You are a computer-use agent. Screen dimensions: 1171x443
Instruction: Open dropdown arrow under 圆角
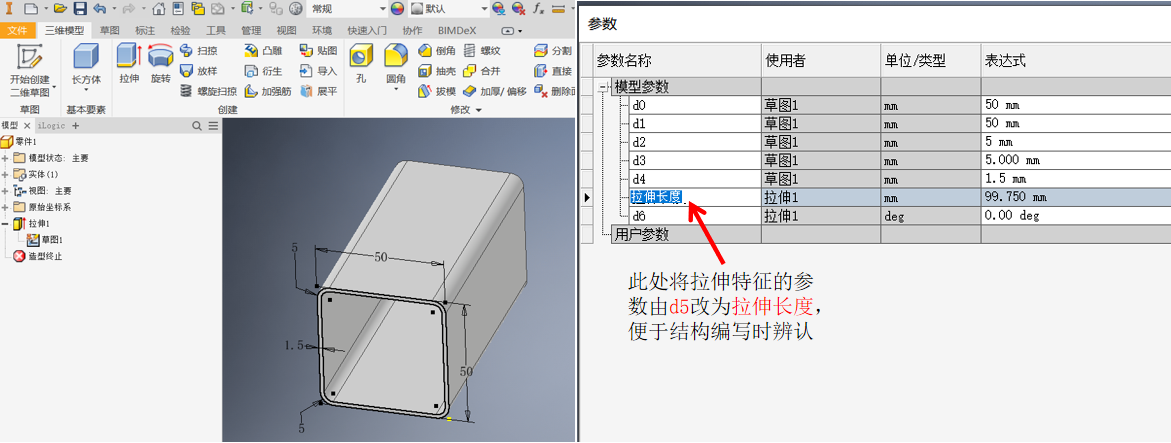pos(395,90)
